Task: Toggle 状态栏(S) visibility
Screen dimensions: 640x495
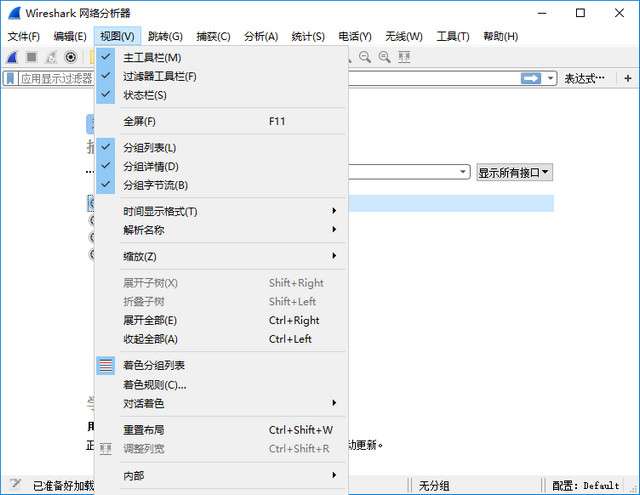Action: coord(221,95)
